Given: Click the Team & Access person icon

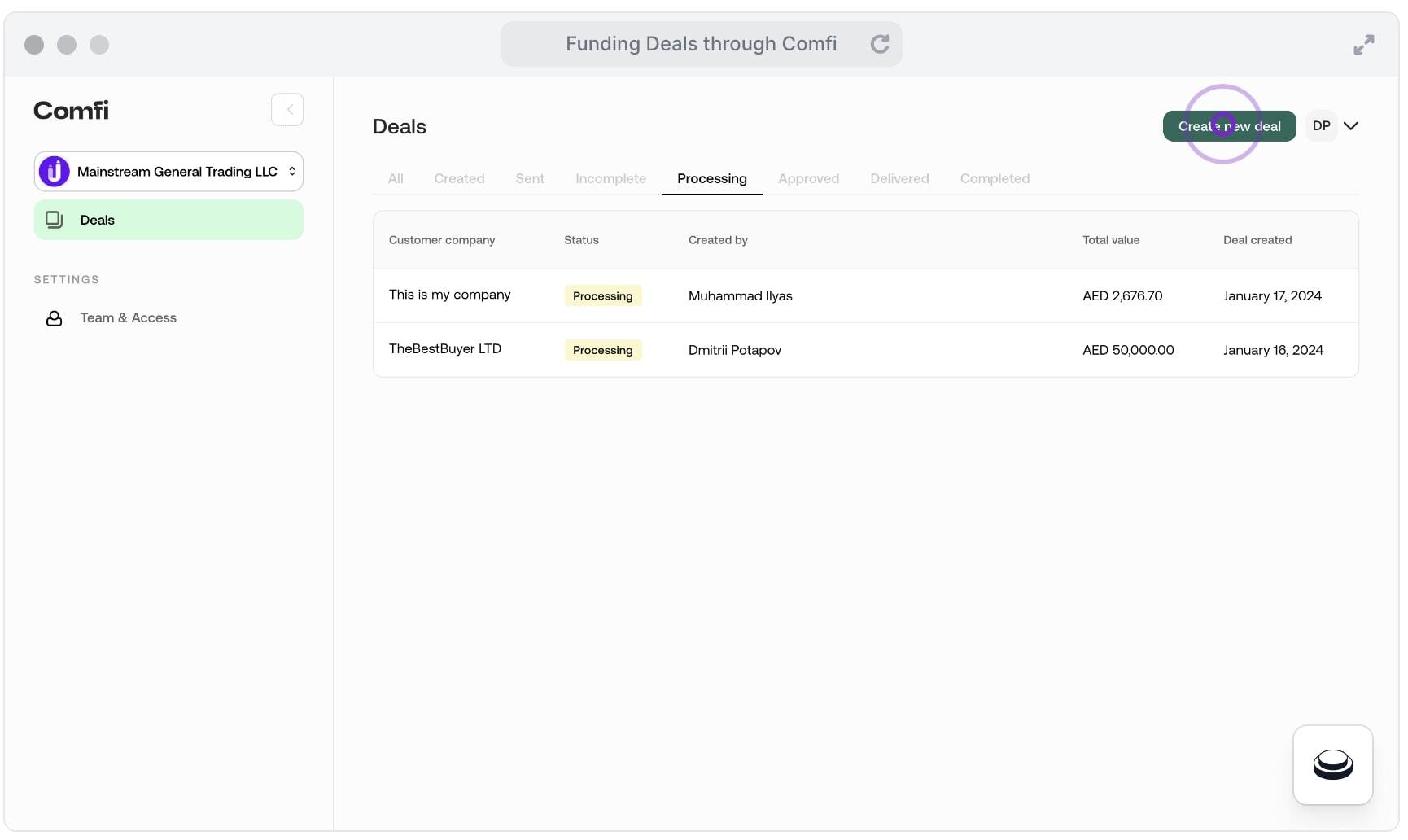Looking at the screenshot, I should coord(54,318).
